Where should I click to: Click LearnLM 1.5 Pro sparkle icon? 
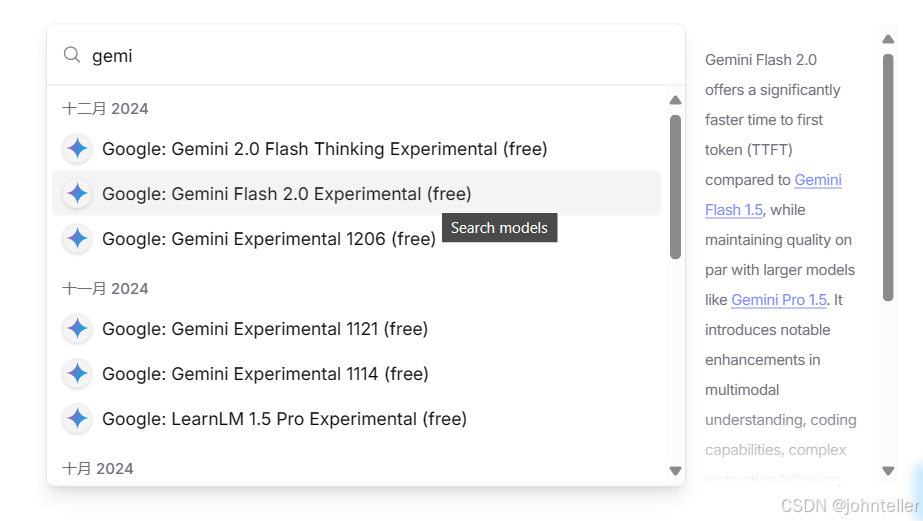(x=77, y=419)
